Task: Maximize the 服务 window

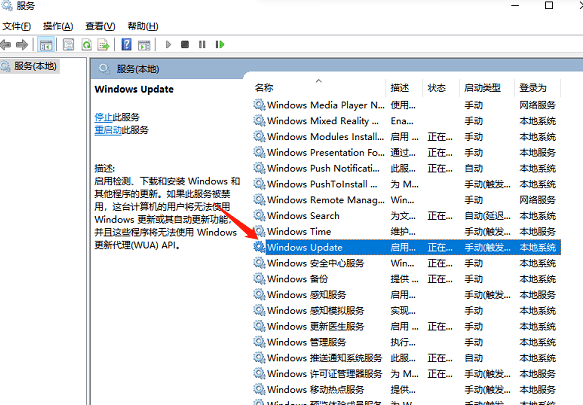Action: [549, 5]
